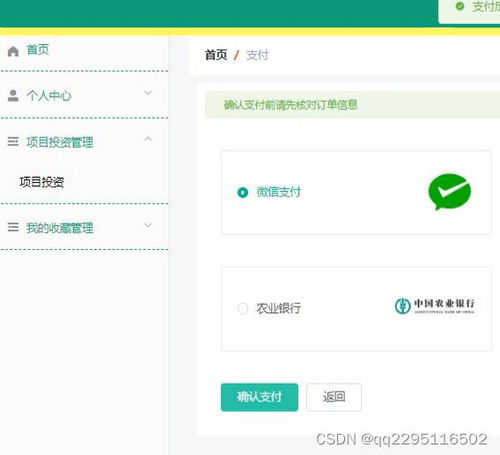This screenshot has height=455, width=500.
Task: Click the 农业银行 label text
Action: [279, 308]
